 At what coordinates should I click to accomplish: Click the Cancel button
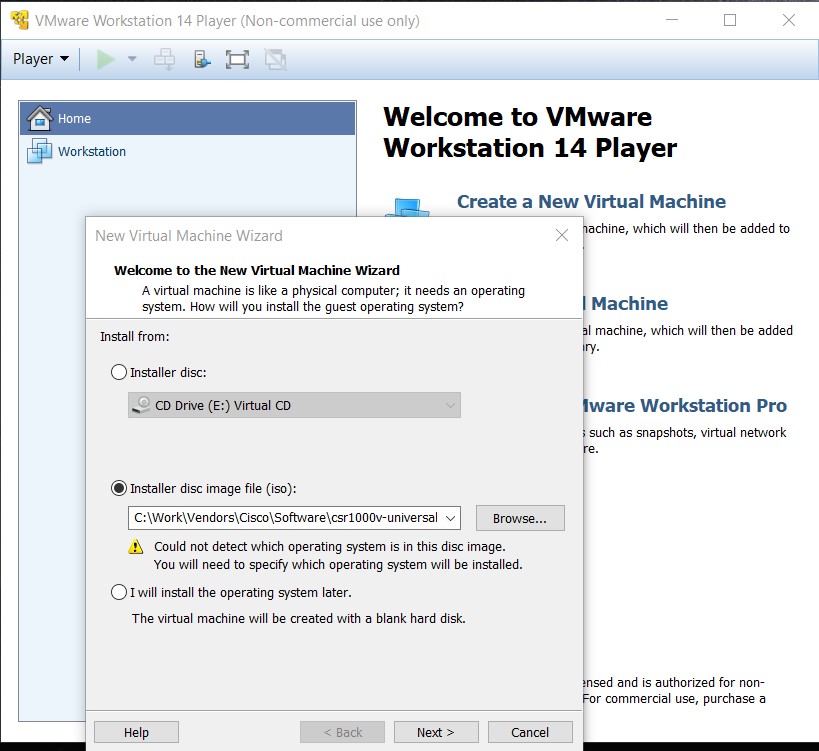tap(530, 732)
